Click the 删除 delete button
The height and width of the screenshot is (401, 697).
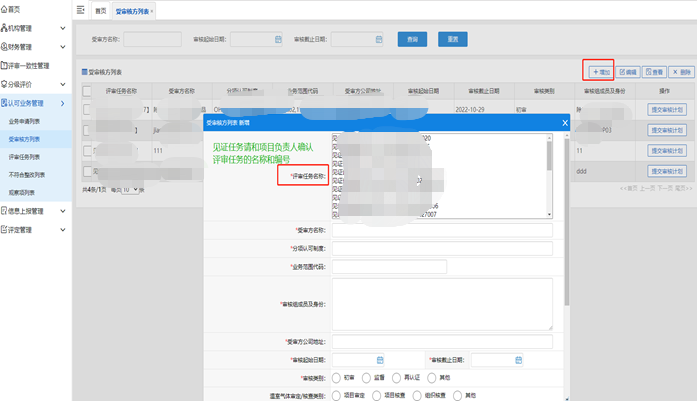coord(681,72)
